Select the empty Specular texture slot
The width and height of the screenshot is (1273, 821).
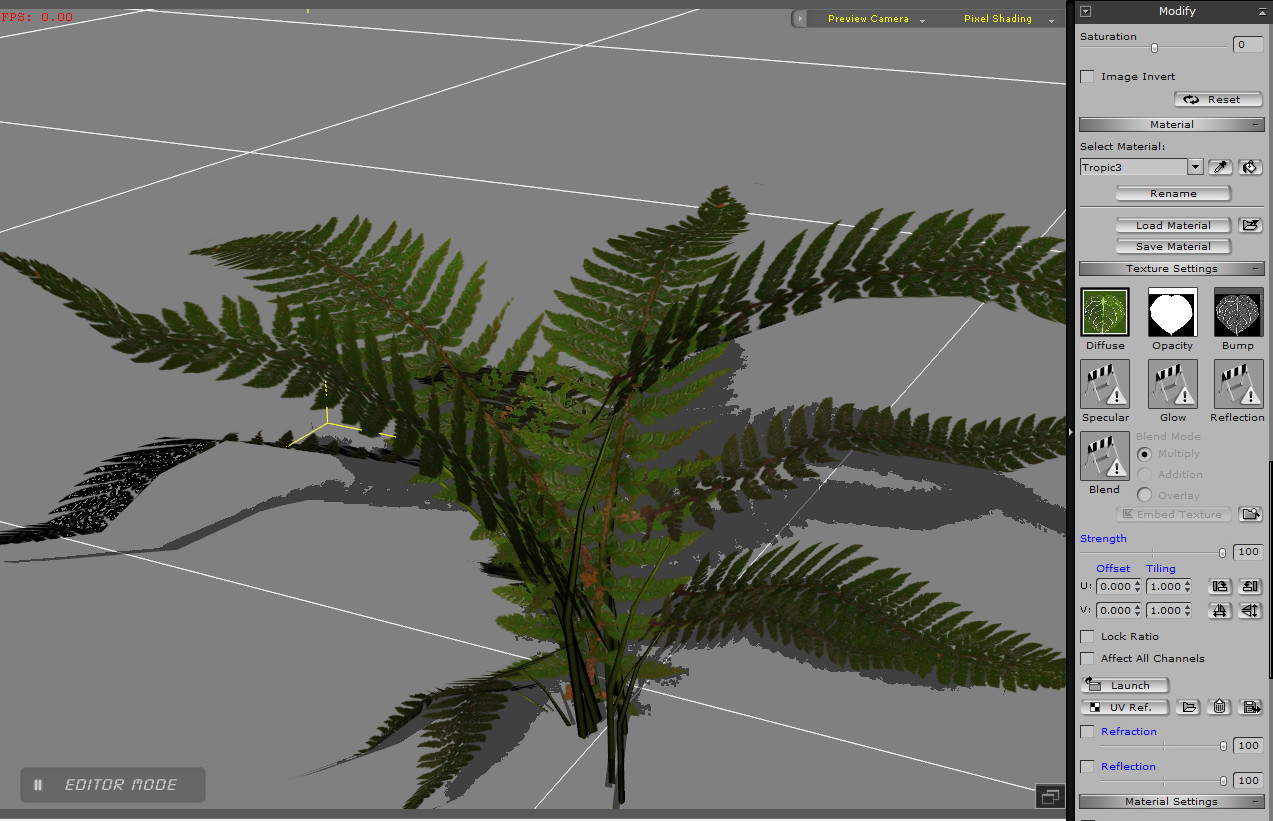(1105, 385)
